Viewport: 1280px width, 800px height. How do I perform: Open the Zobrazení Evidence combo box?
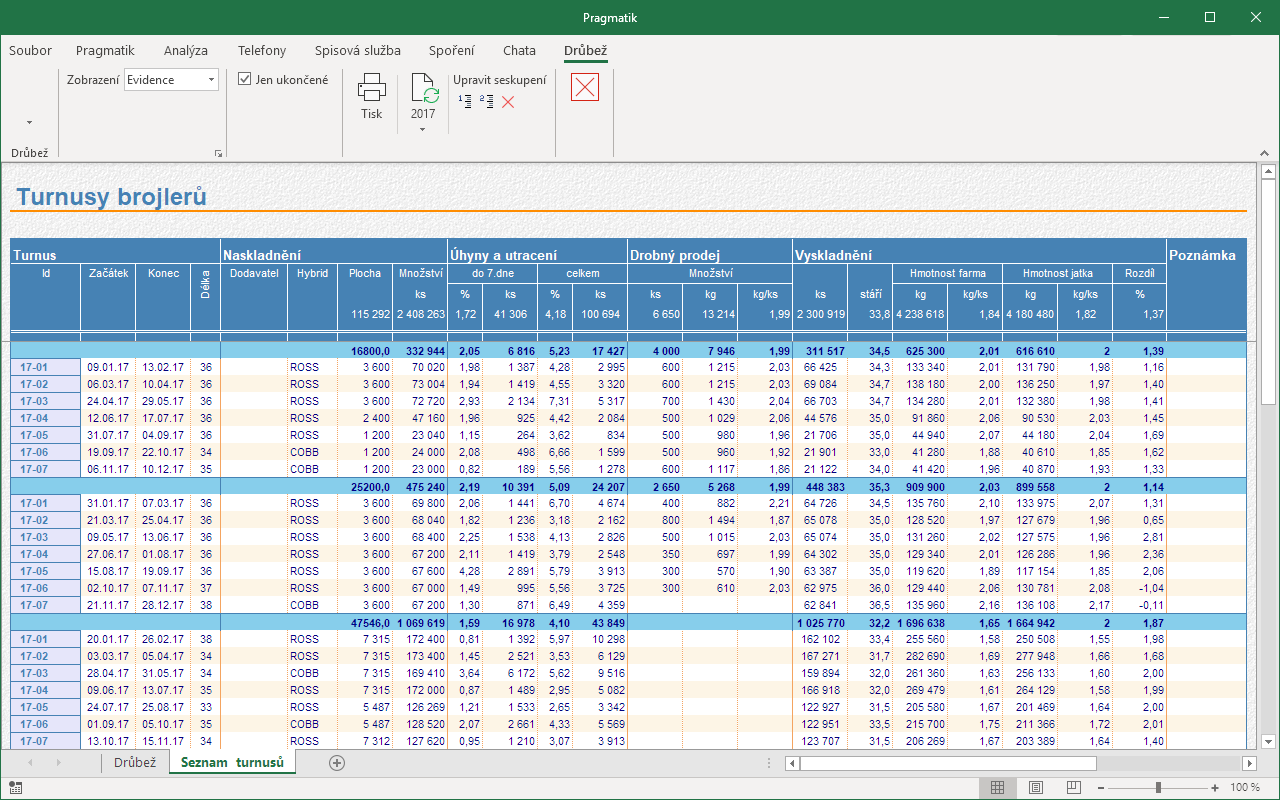click(x=171, y=80)
